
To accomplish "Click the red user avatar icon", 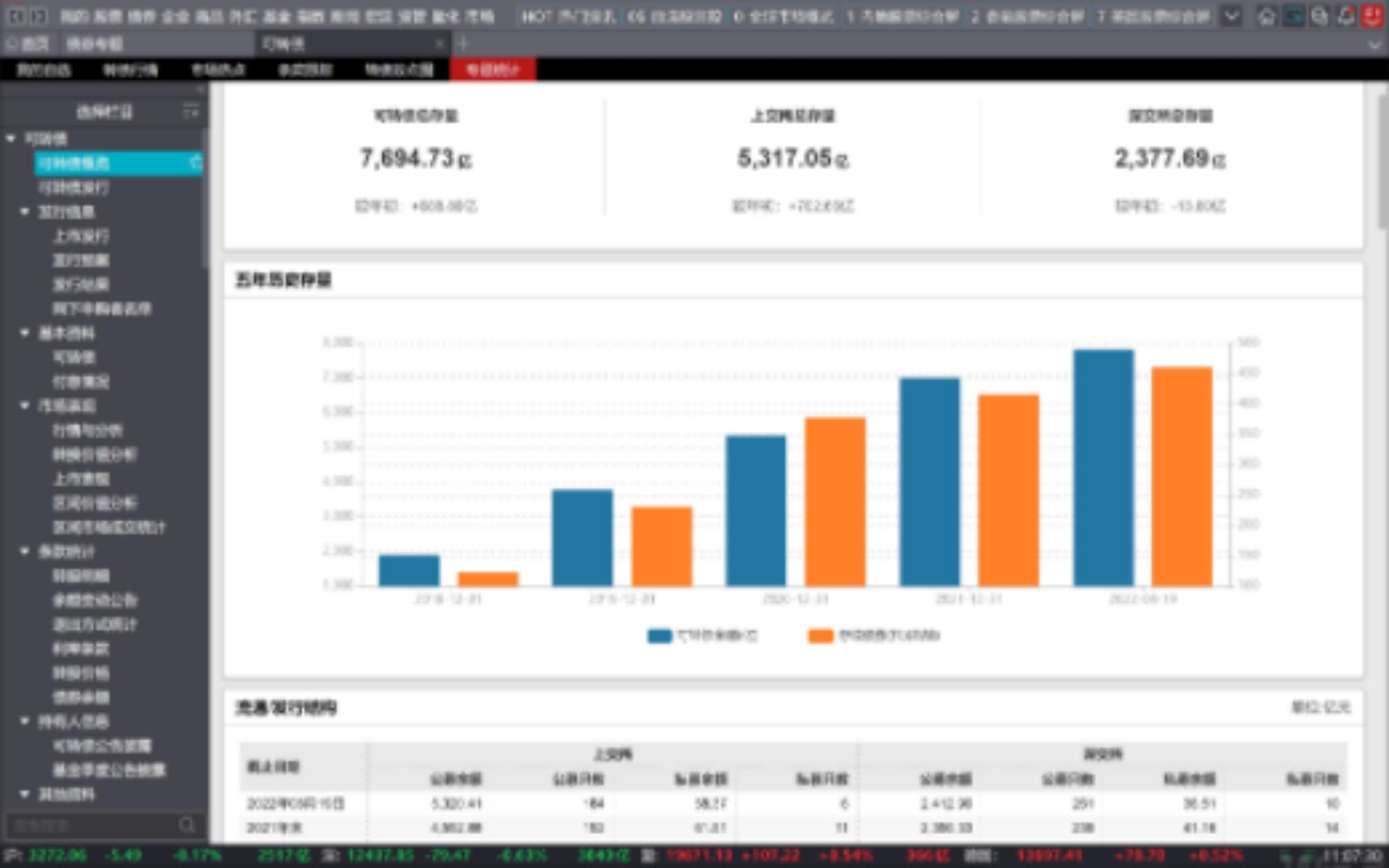I will pos(1372,16).
